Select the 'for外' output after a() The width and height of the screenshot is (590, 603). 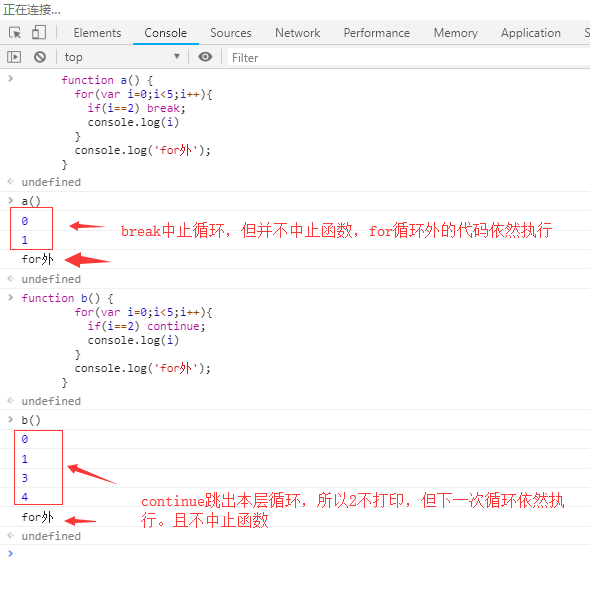click(37, 259)
